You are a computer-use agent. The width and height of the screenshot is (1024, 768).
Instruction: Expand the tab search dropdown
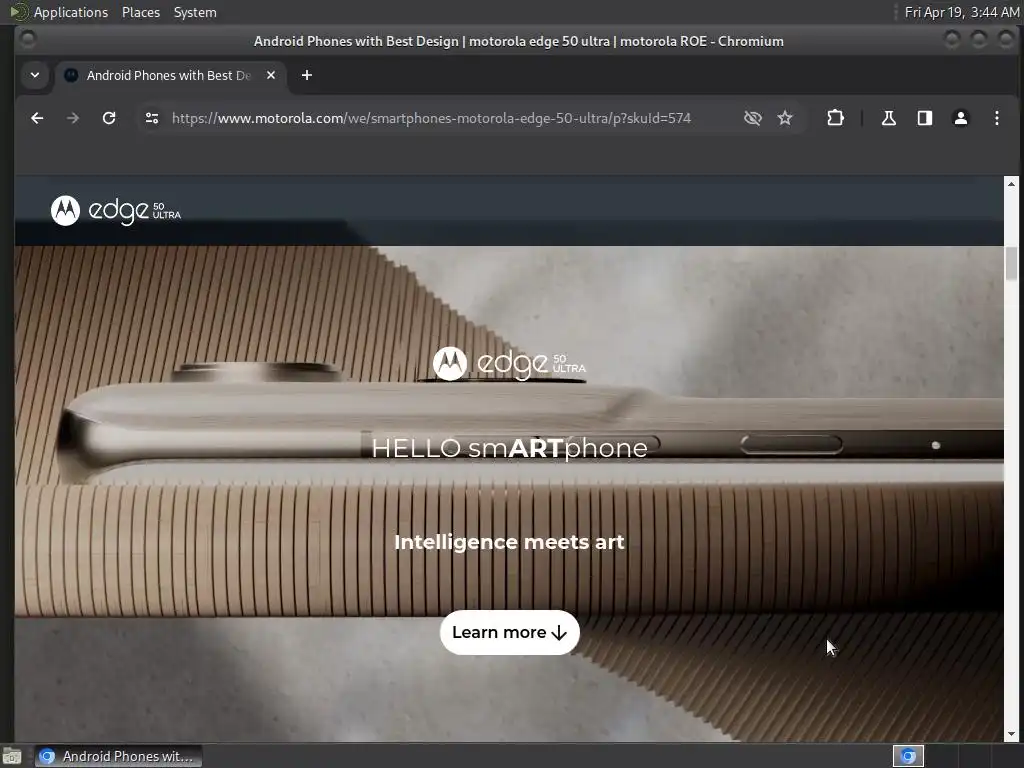[x=35, y=75]
